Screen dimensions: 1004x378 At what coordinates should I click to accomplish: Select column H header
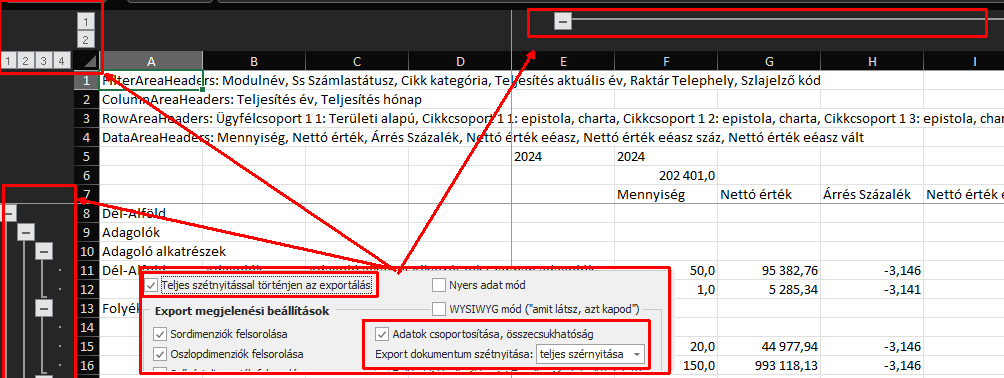pyautogui.click(x=872, y=61)
